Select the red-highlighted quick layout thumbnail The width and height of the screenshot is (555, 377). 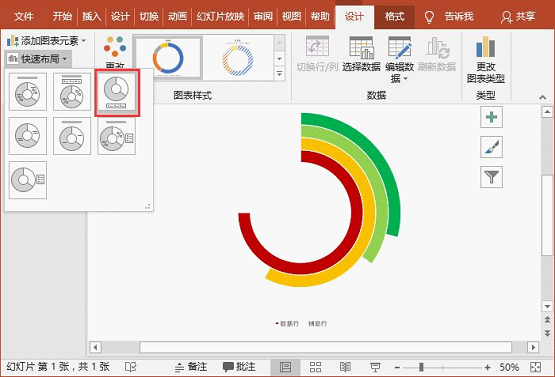point(117,93)
